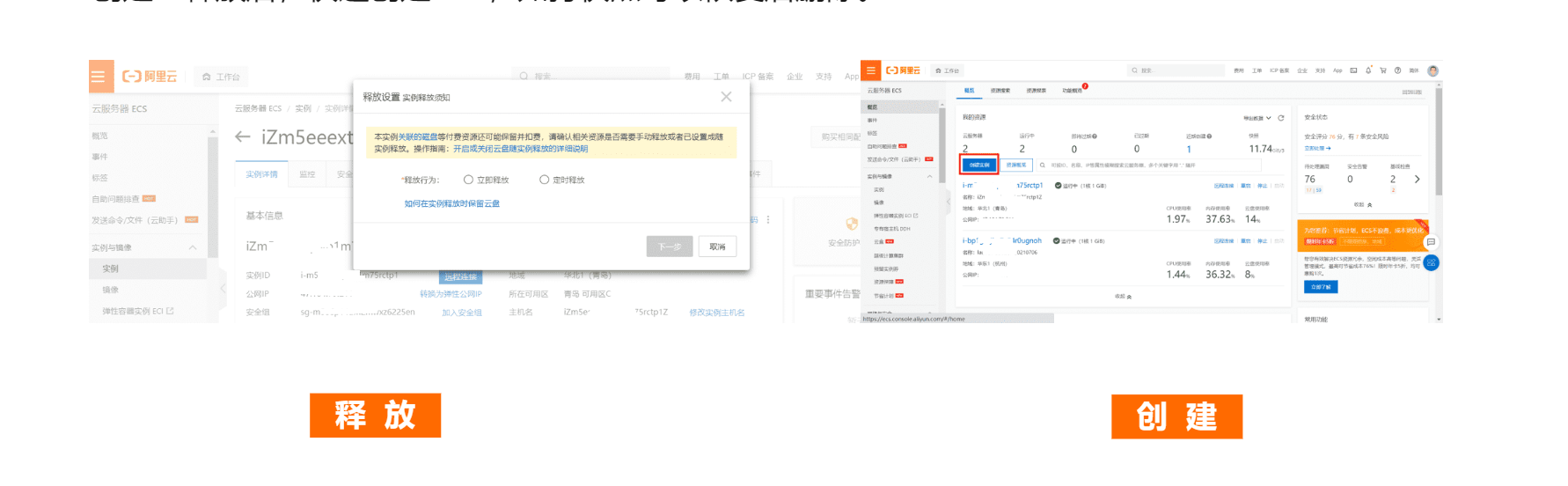Click 转换为弹性公网IP link
The width and height of the screenshot is (1568, 486).
(451, 294)
